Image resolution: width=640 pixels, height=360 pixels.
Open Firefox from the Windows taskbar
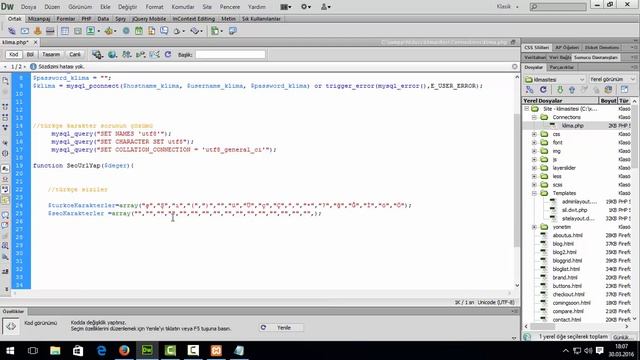[x=124, y=350]
